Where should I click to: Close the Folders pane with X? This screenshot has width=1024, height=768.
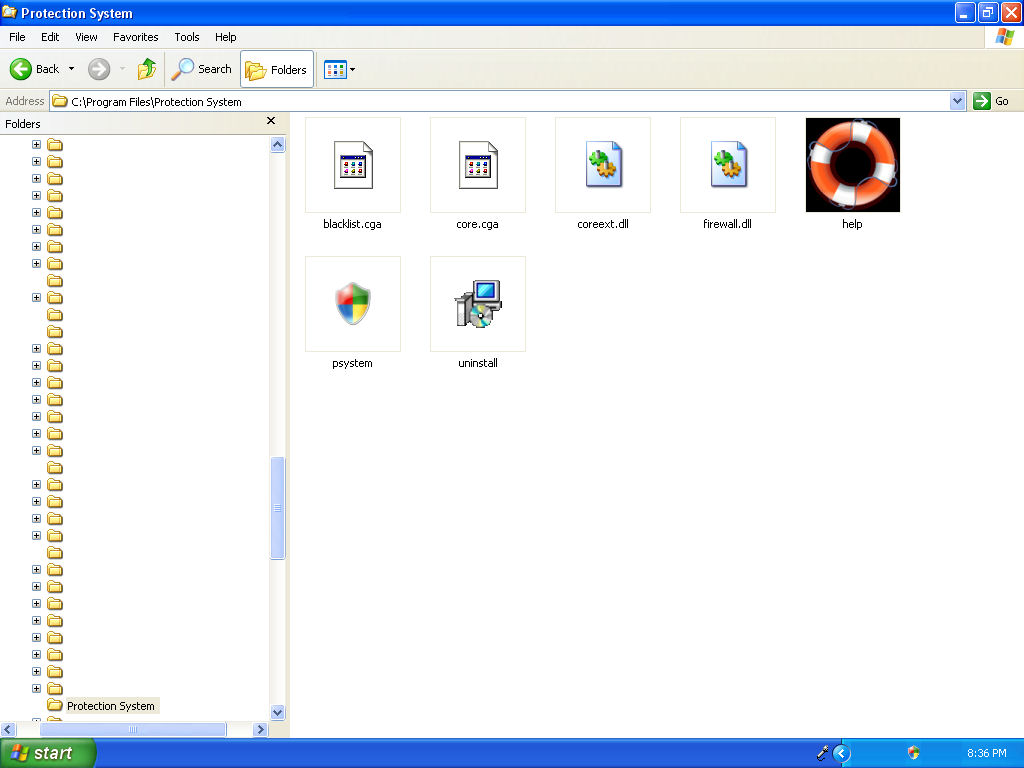270,121
